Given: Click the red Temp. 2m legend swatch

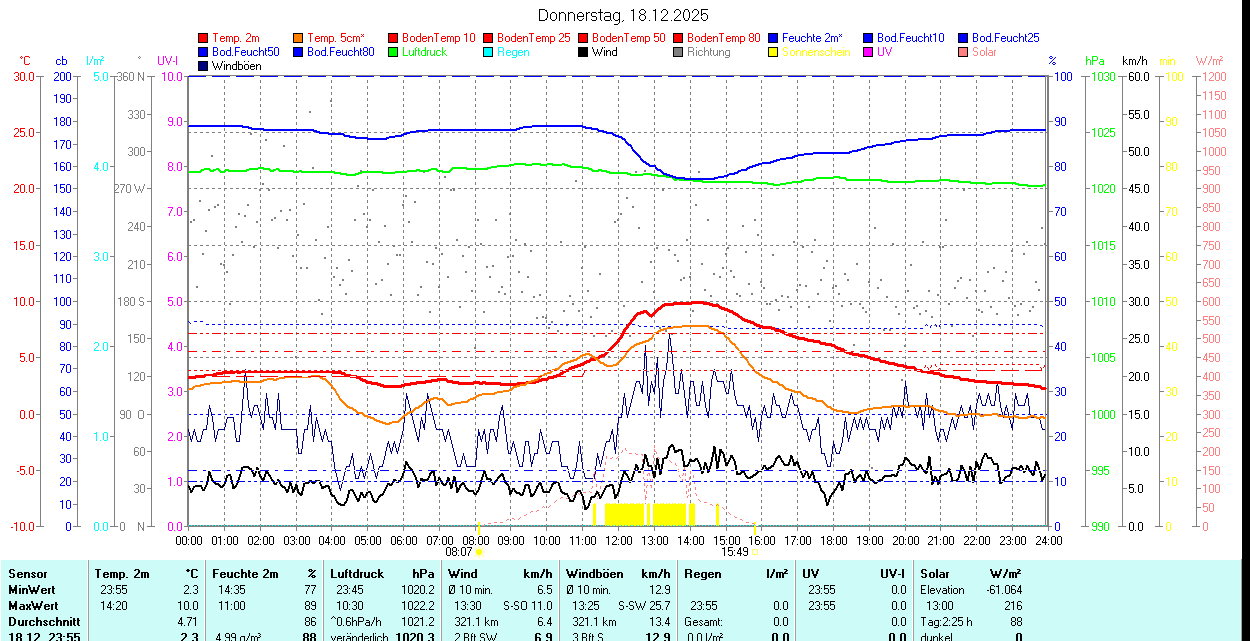Looking at the screenshot, I should pos(204,38).
